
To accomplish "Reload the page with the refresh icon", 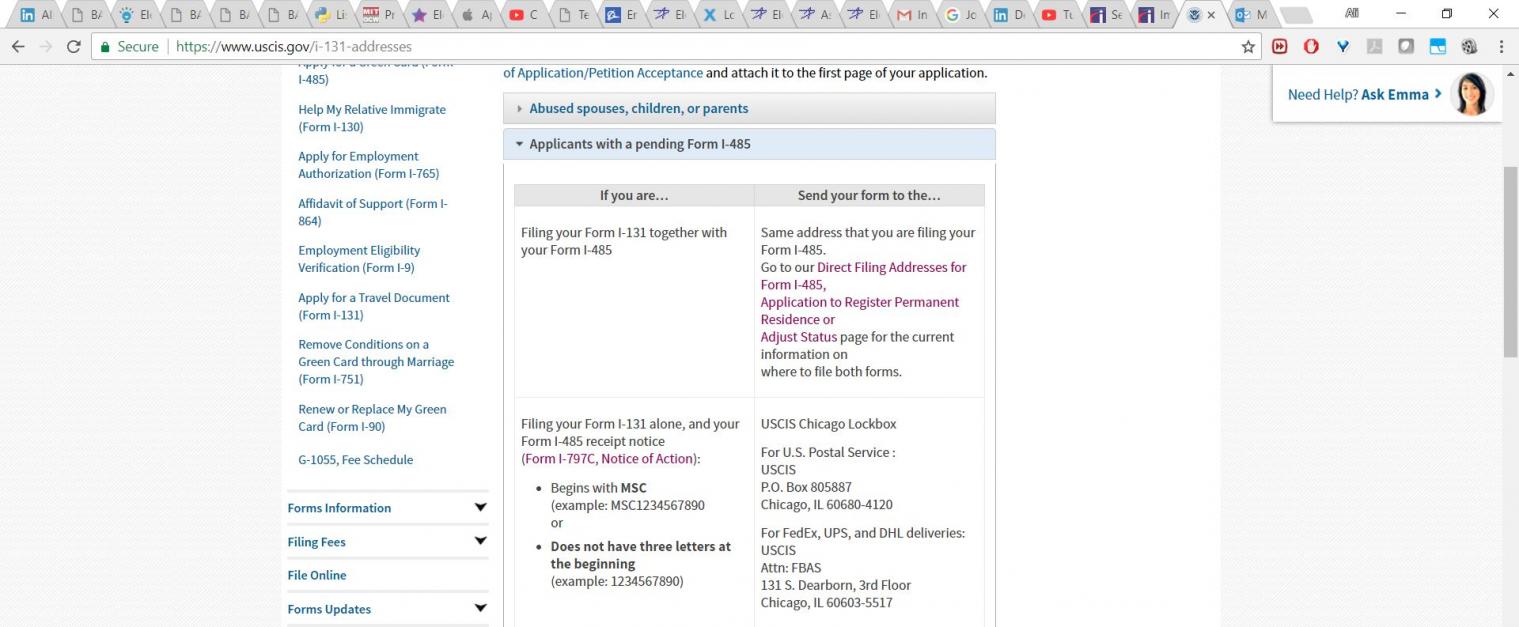I will pos(73,46).
